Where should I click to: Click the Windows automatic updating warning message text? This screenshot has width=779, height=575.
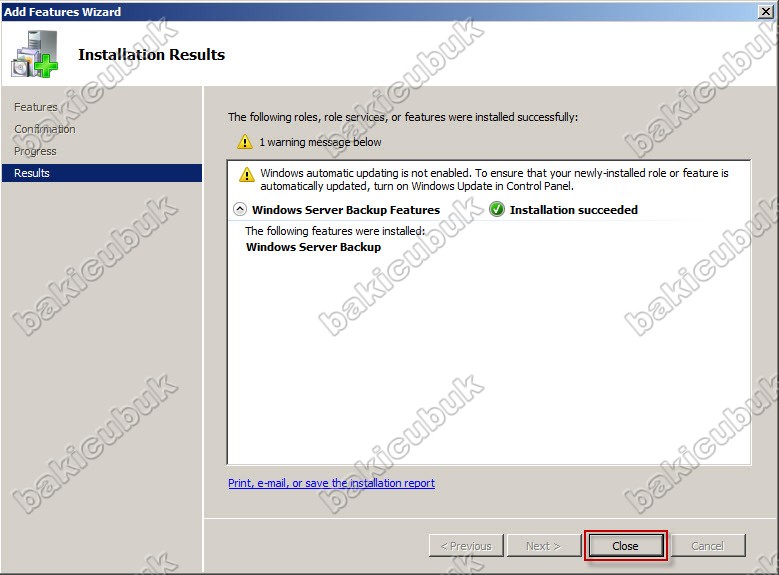pyautogui.click(x=494, y=179)
